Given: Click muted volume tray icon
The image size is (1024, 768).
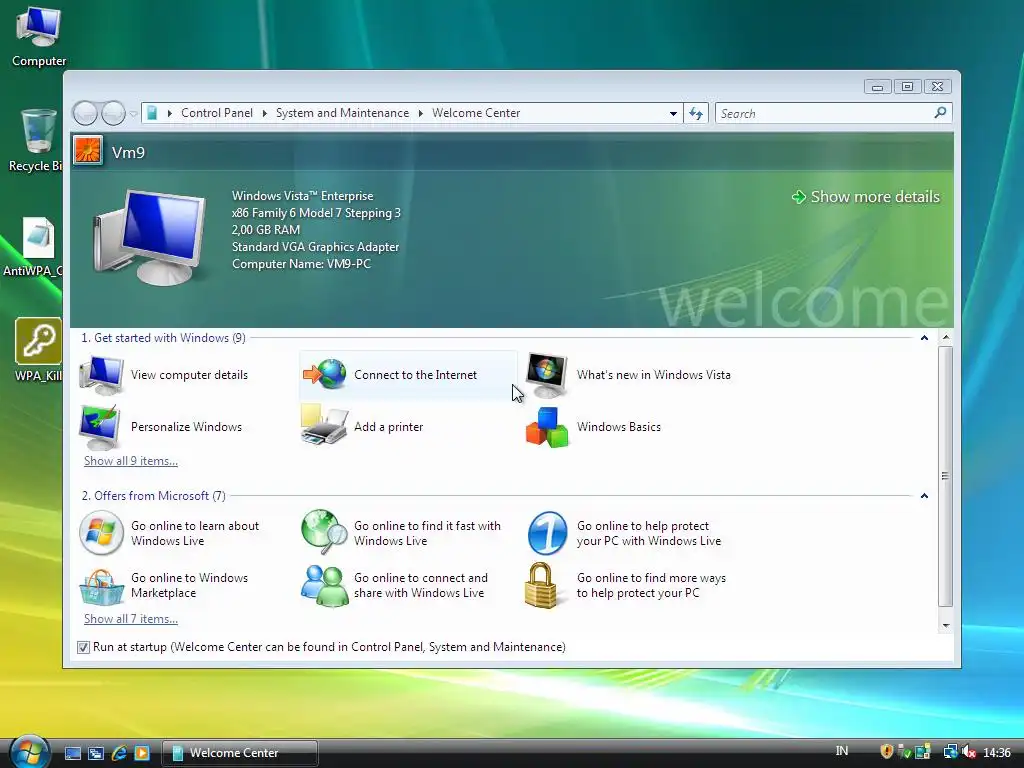Looking at the screenshot, I should click(969, 752).
